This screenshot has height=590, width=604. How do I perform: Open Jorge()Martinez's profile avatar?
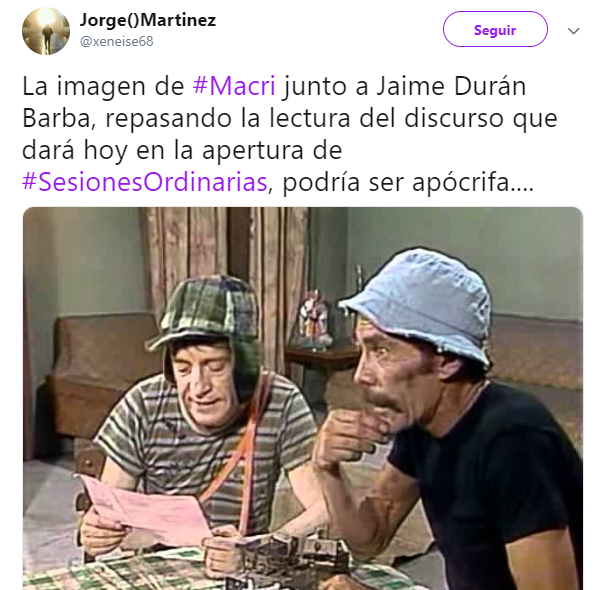click(46, 31)
